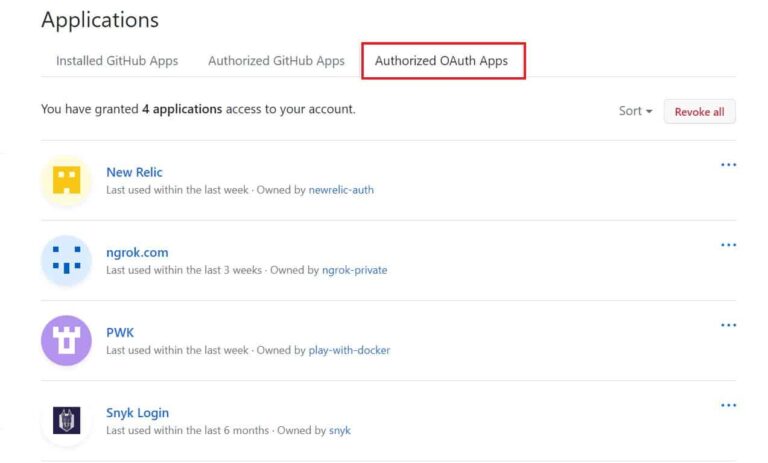Open the three-dot menu for PWK
768x463 pixels.
coord(728,325)
